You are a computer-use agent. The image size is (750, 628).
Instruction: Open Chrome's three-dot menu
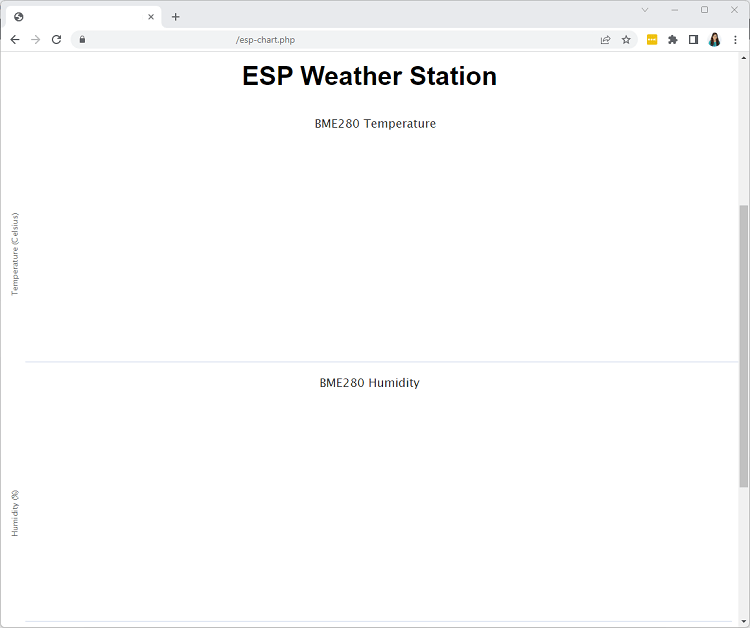pyautogui.click(x=735, y=40)
